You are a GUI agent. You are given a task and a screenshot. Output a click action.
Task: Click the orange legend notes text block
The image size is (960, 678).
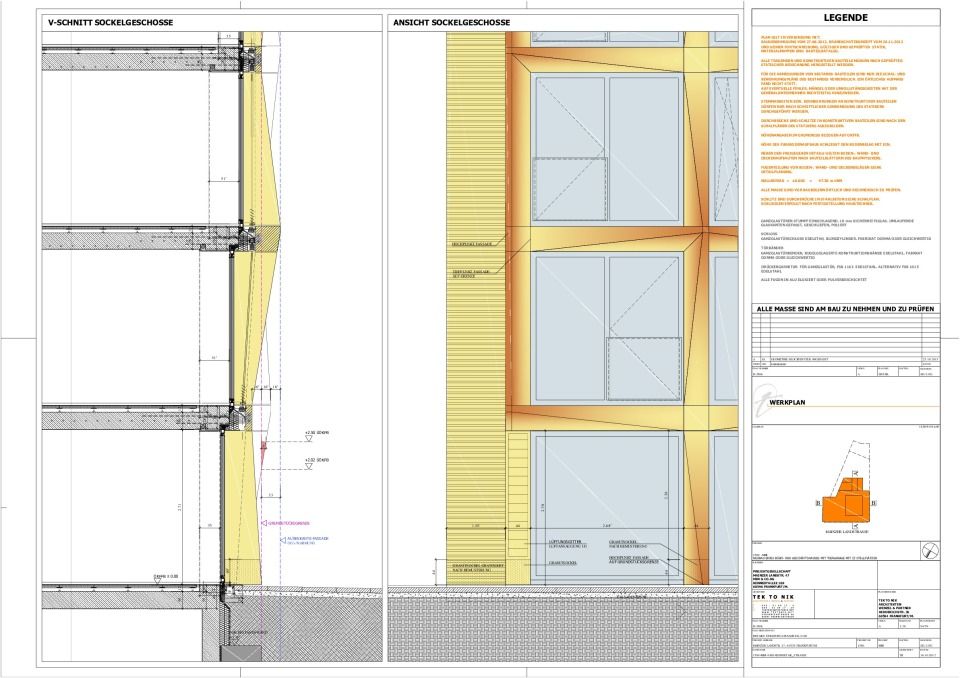click(x=831, y=120)
